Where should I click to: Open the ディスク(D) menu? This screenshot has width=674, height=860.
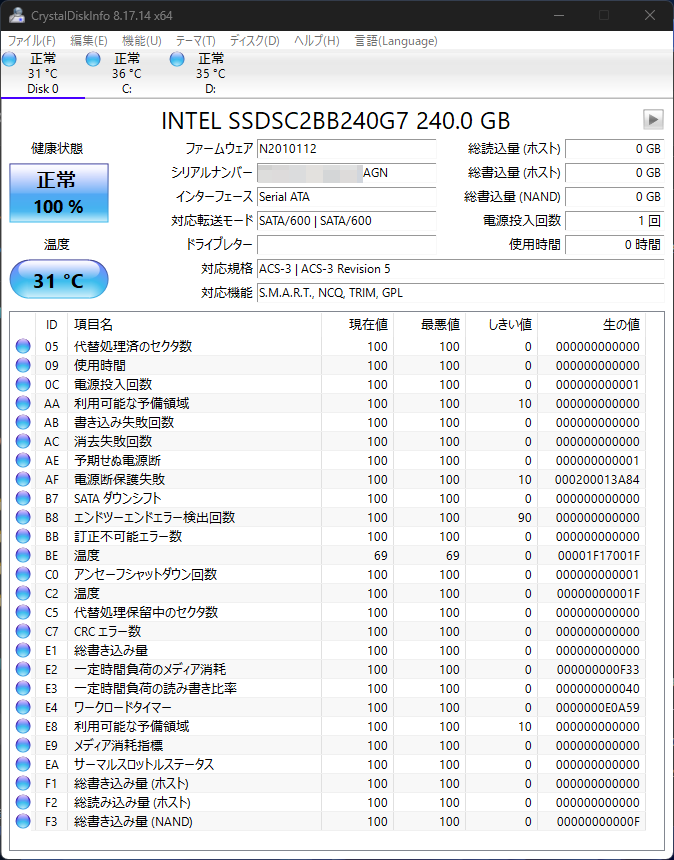(254, 41)
